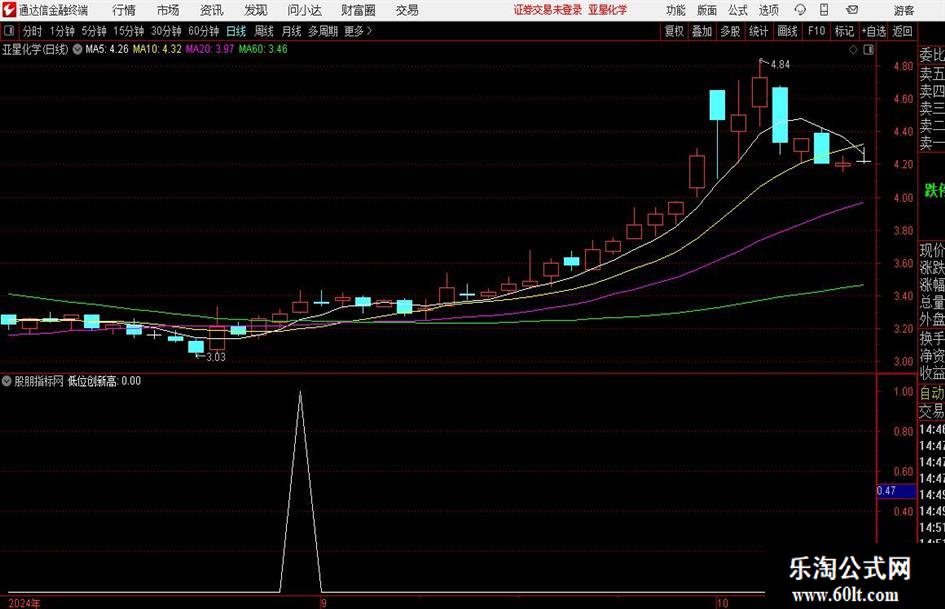Screen dimensions: 945x609
Task: Click the Tongdaxin red logo icon
Action: coord(10,10)
